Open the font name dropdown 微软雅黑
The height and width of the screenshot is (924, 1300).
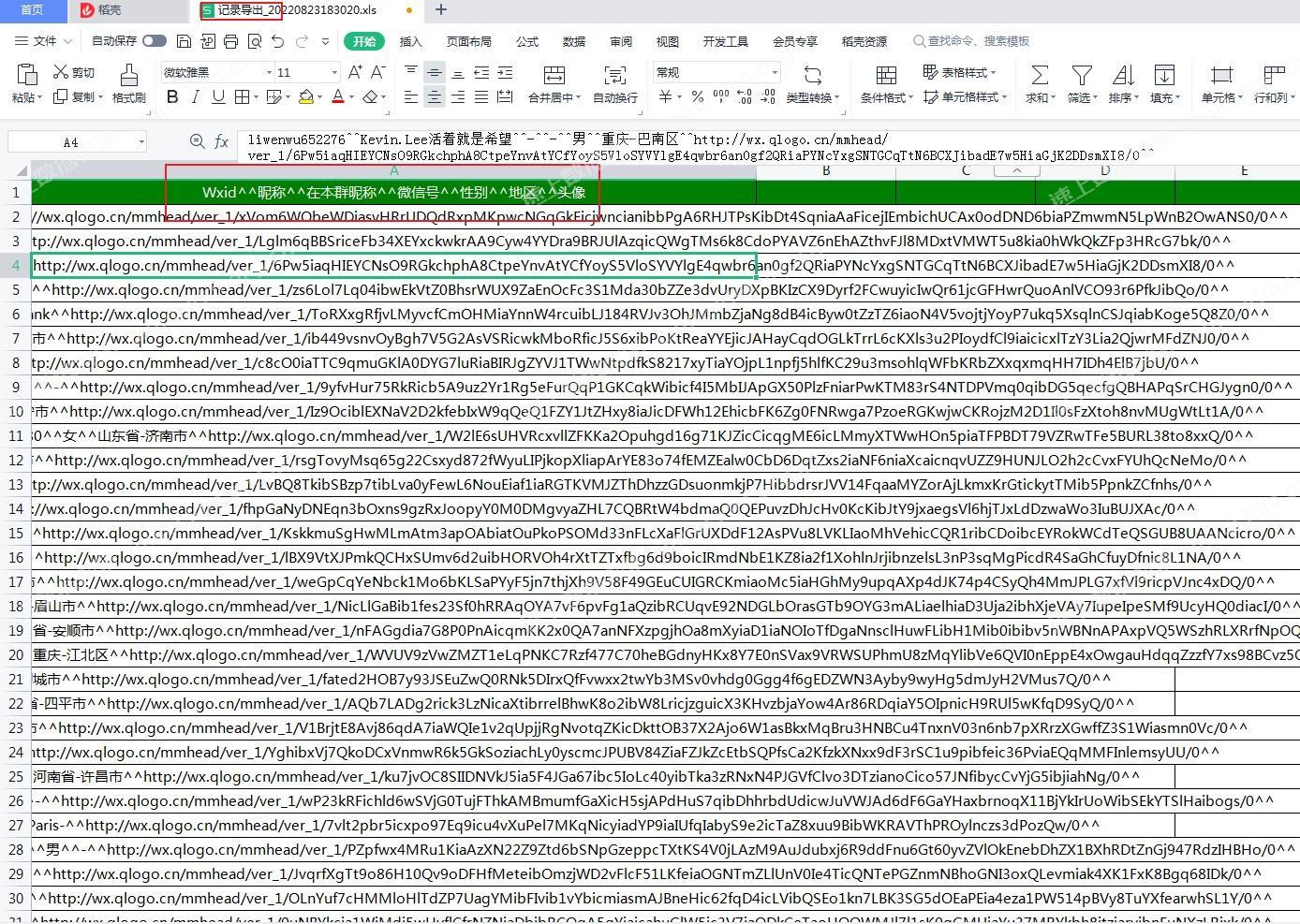(269, 72)
